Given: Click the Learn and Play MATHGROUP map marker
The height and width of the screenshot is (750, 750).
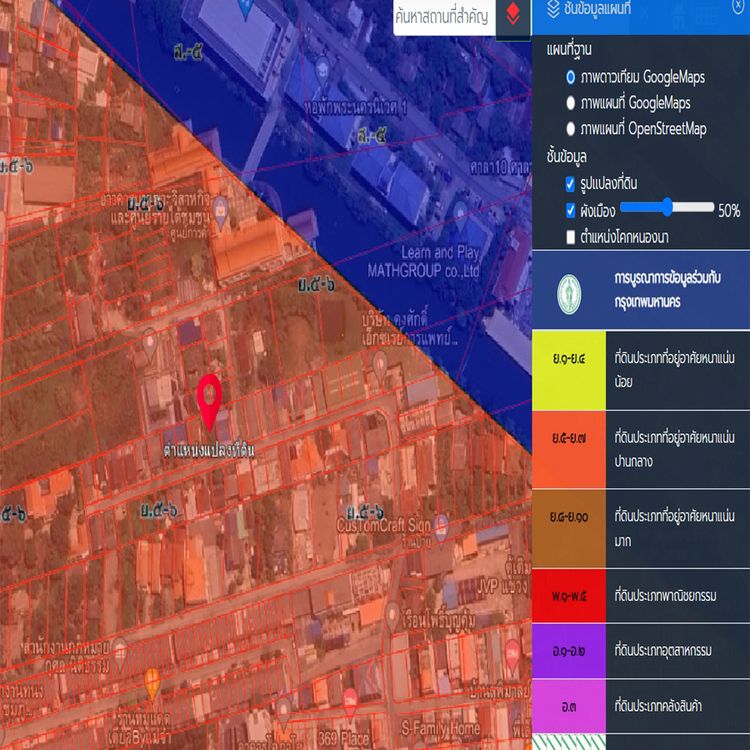Looking at the screenshot, I should click(x=459, y=213).
